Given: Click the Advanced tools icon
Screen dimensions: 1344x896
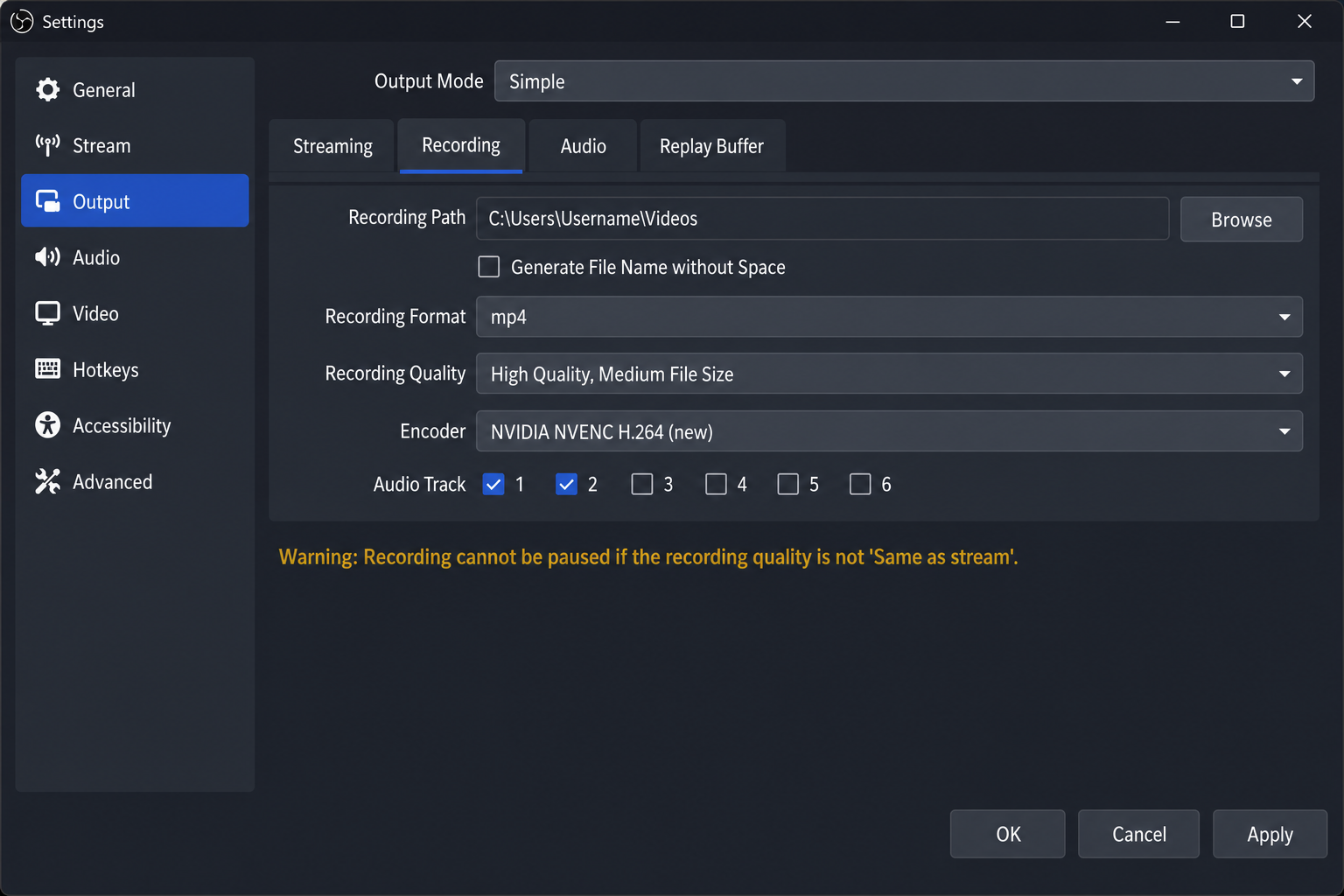Looking at the screenshot, I should point(47,481).
